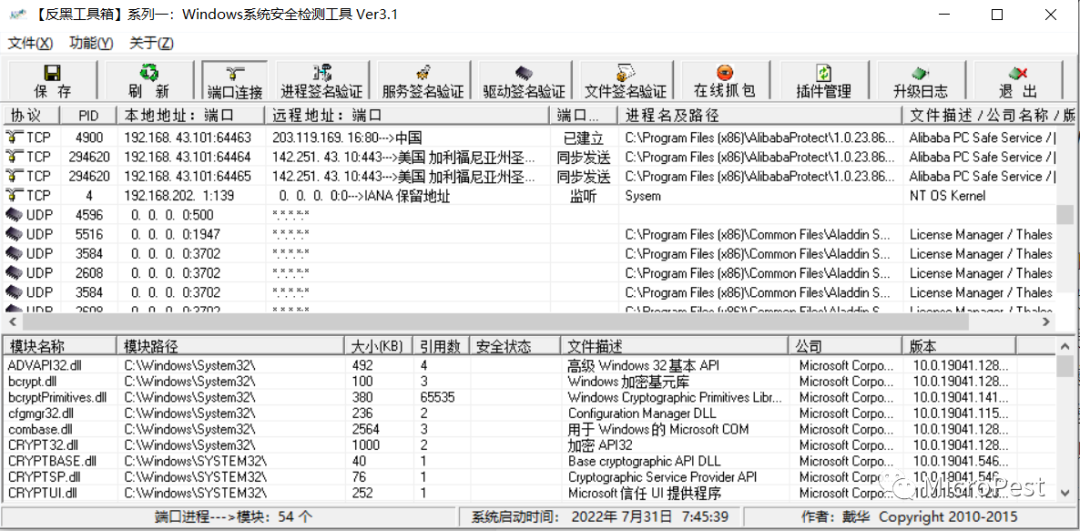Select local address 192.168.202. 1:139
This screenshot has width=1080, height=531.
pos(178,196)
